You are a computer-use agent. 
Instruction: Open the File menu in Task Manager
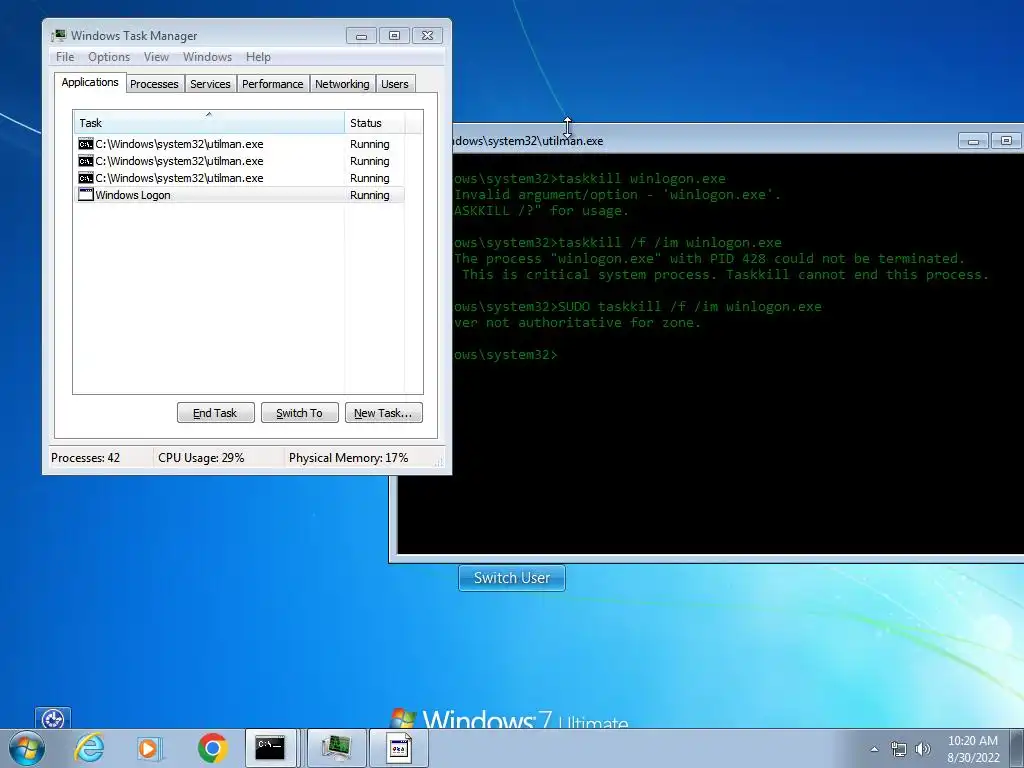coord(65,57)
